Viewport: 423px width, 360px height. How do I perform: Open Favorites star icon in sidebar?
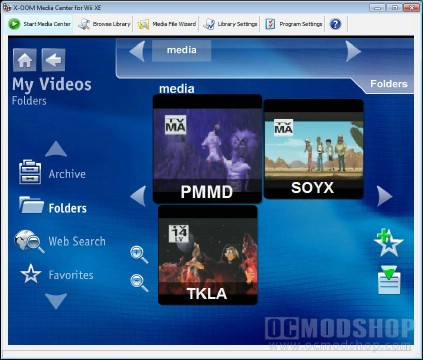pos(31,274)
